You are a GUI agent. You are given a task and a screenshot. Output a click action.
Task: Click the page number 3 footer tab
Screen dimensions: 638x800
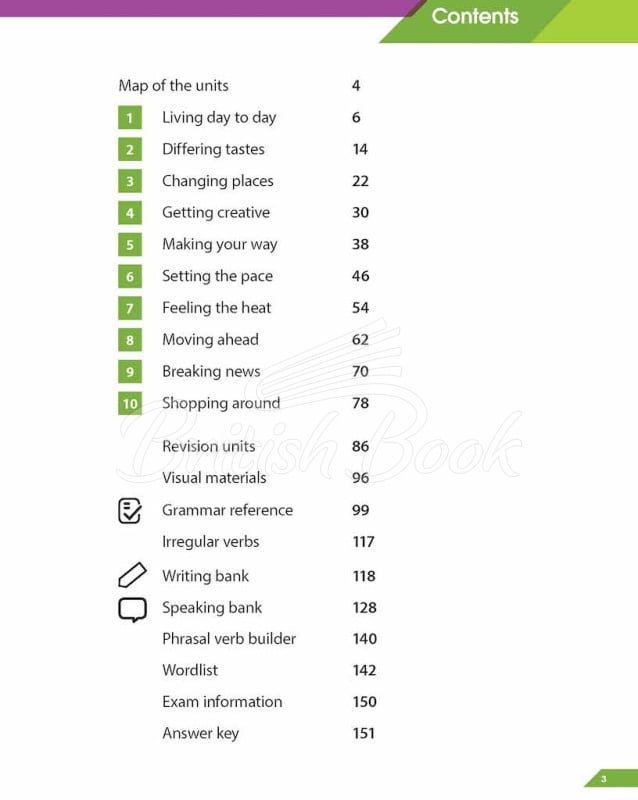604,779
